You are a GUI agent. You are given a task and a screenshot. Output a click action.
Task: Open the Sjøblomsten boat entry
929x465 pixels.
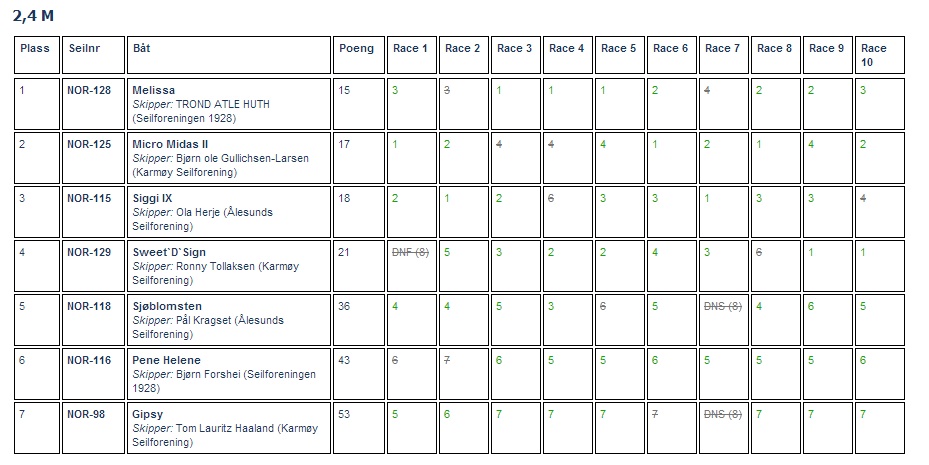pyautogui.click(x=167, y=306)
